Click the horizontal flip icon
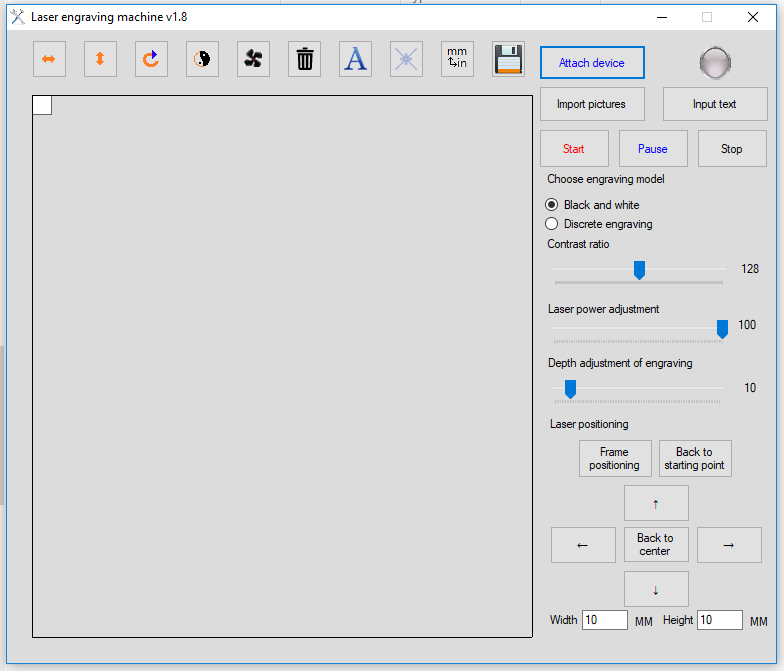This screenshot has height=671, width=784. [49, 59]
